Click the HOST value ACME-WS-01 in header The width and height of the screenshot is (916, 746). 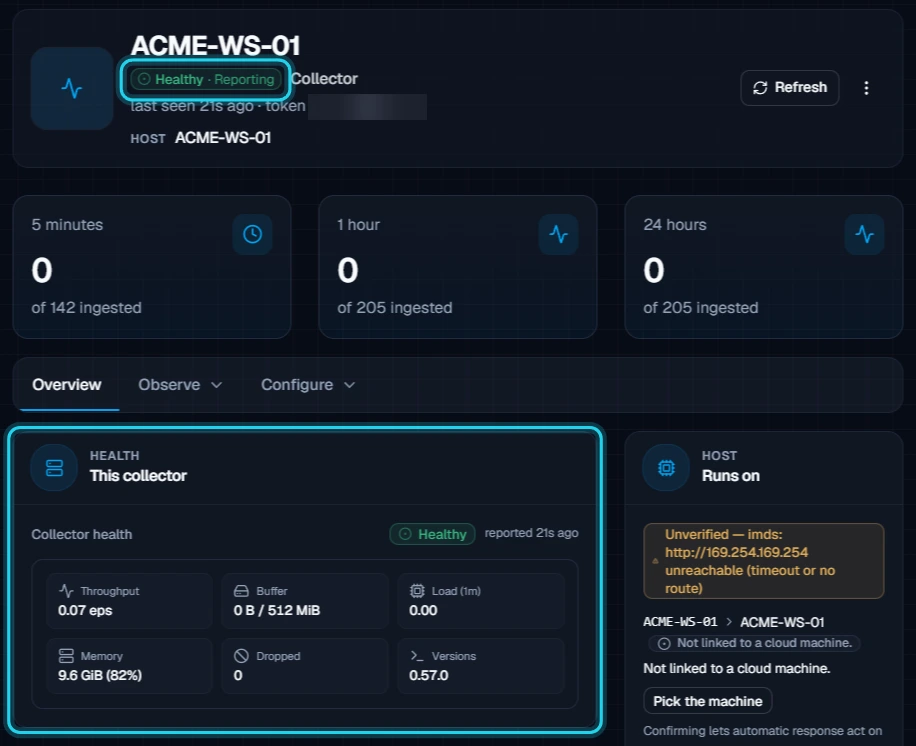[x=223, y=138]
